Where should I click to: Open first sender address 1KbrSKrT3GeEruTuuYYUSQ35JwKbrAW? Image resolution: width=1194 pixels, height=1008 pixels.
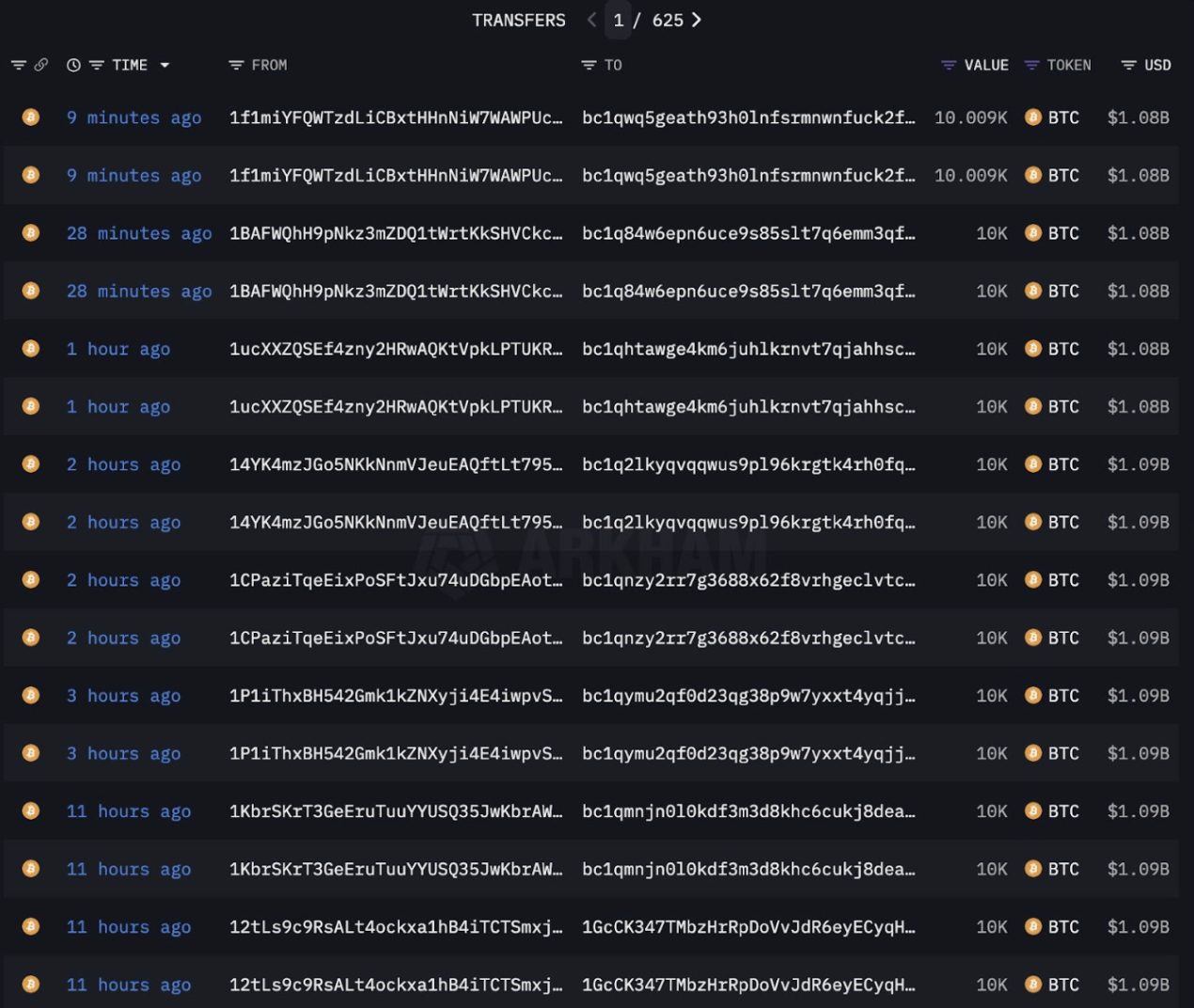[396, 811]
